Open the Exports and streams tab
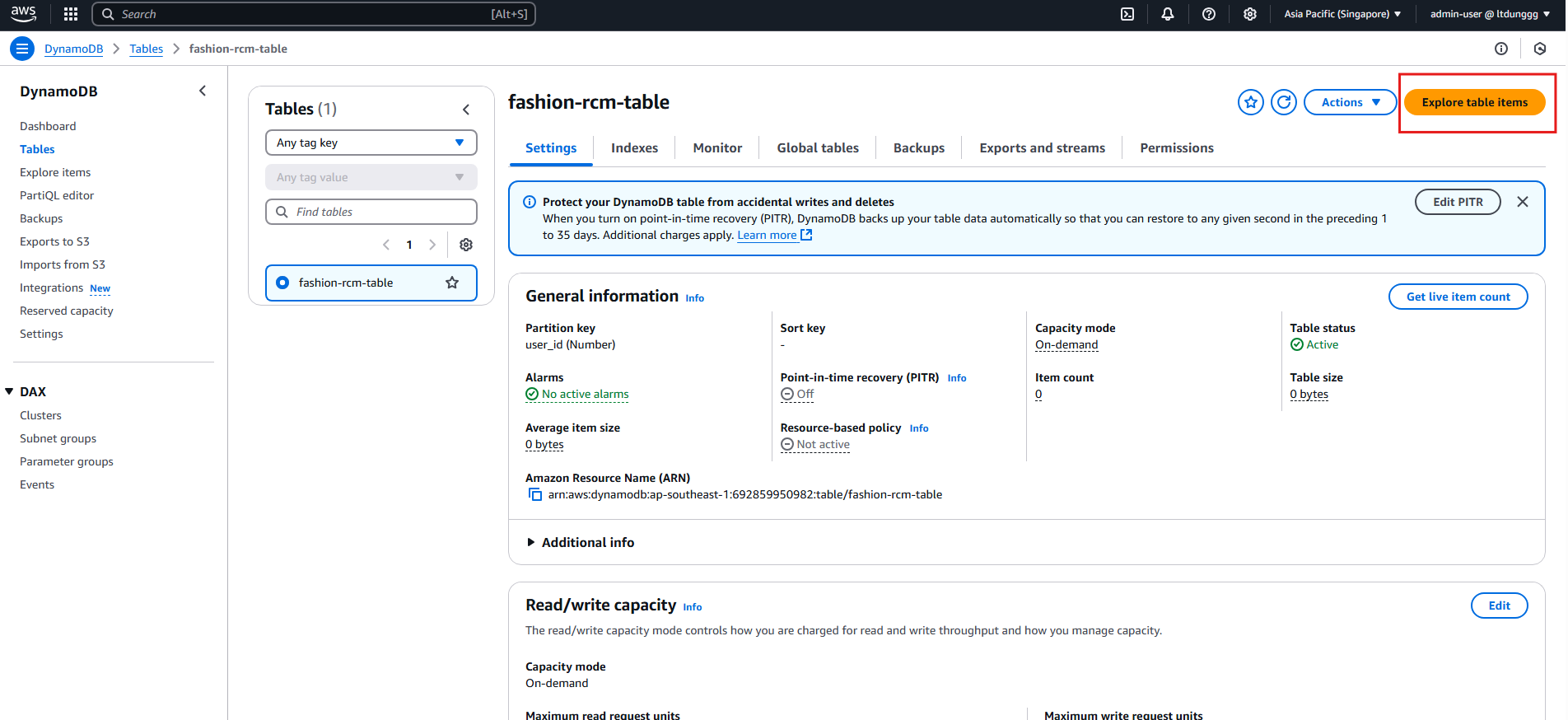The image size is (1568, 720). point(1042,148)
